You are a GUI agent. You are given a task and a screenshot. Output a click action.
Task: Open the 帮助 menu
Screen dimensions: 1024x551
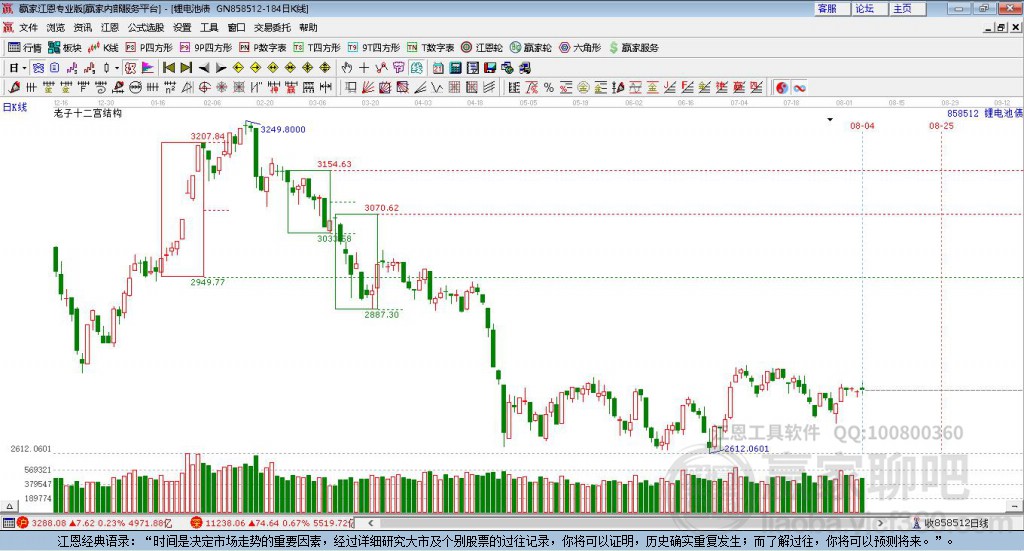pos(308,27)
